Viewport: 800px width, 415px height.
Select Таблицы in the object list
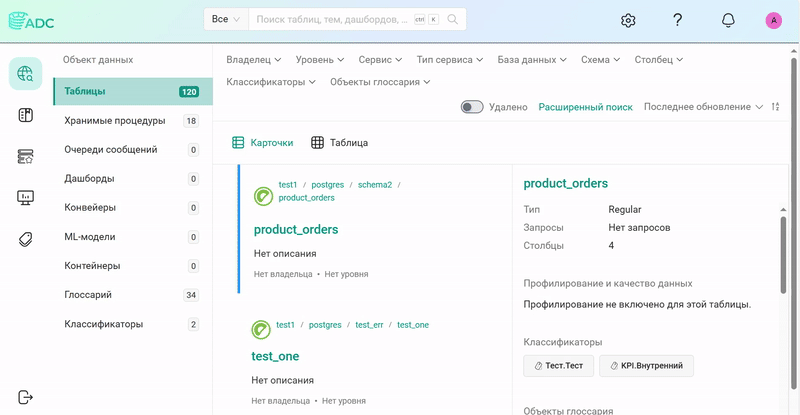coord(133,91)
